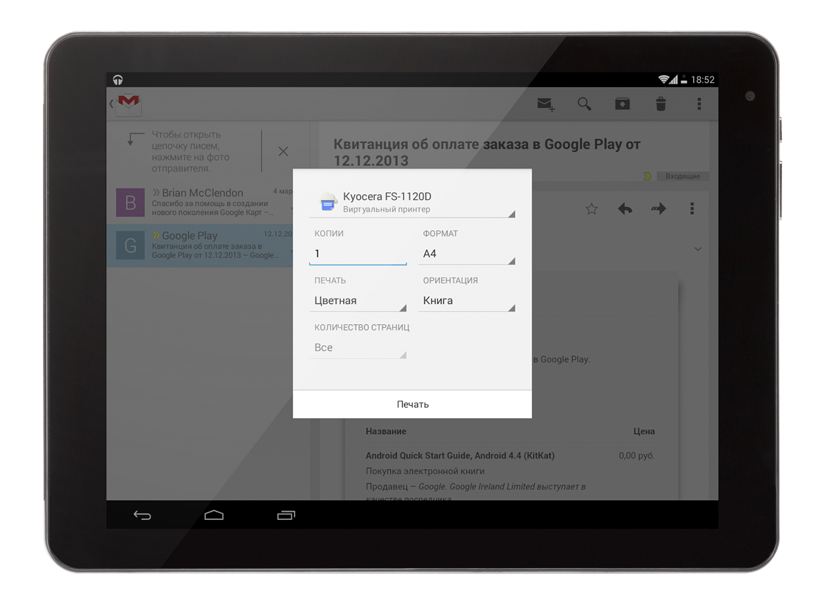Image resolution: width=825 pixels, height=602 pixels.
Task: Open the Kyocera FS-1120D printer dropdown
Action: [413, 201]
